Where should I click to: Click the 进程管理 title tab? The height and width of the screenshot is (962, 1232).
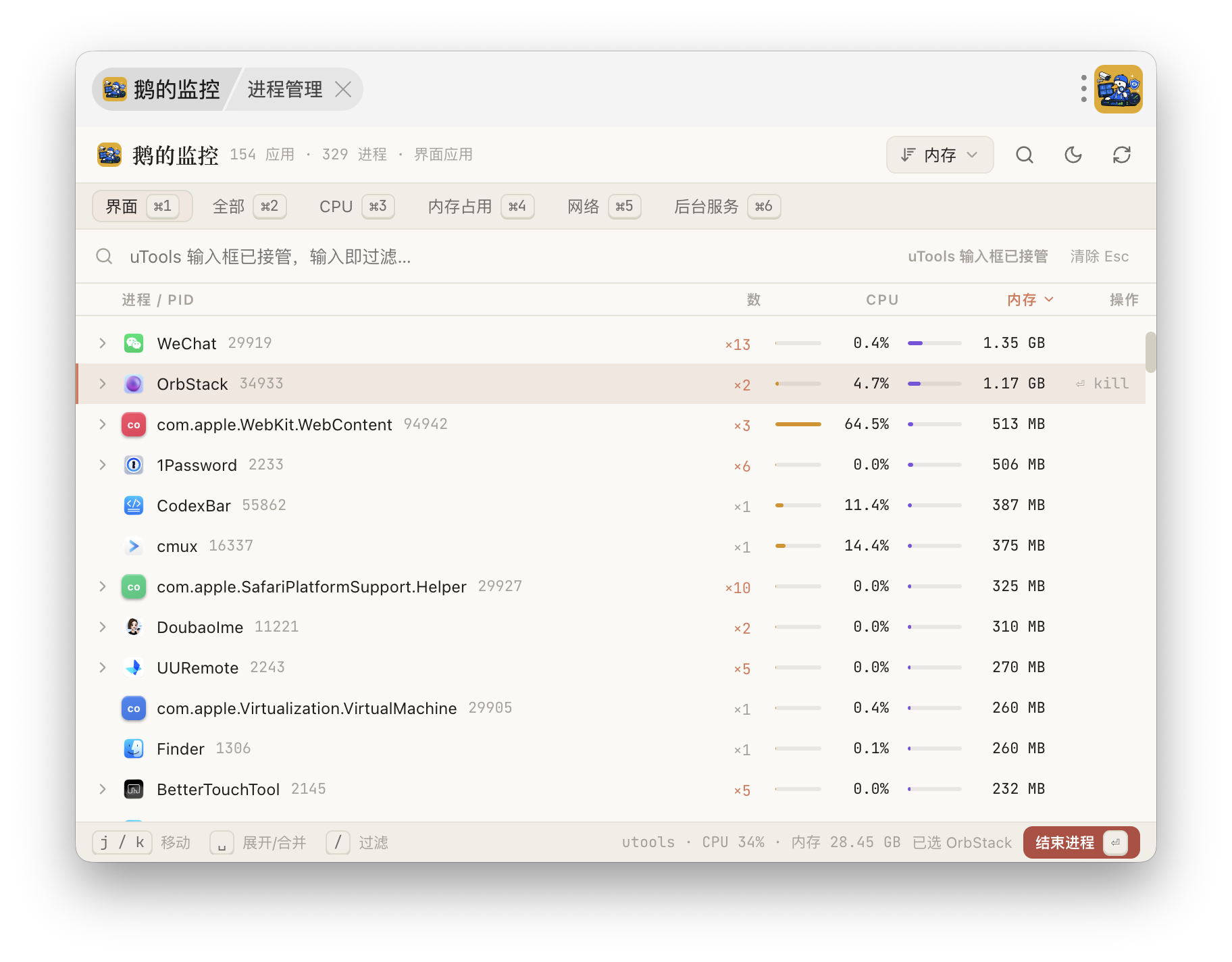pos(285,89)
